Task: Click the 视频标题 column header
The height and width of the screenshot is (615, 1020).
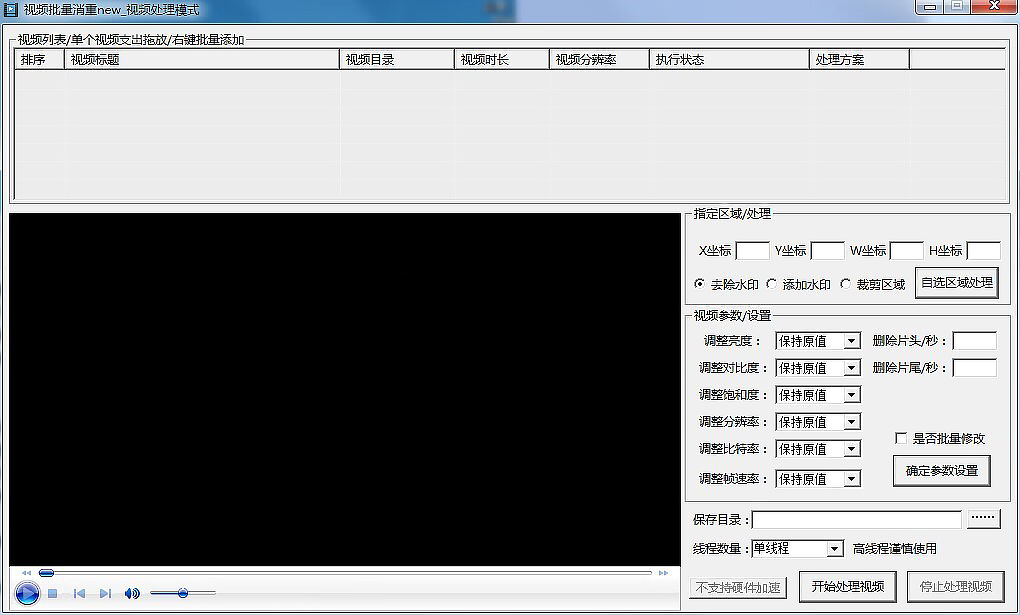Action: [x=202, y=59]
